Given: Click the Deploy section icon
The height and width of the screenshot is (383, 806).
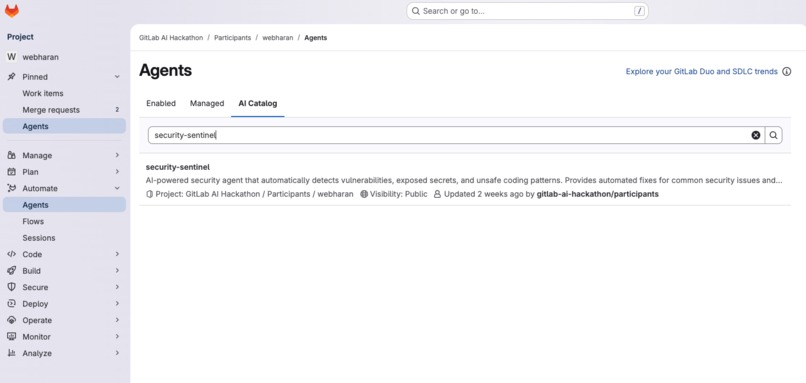Looking at the screenshot, I should [11, 303].
